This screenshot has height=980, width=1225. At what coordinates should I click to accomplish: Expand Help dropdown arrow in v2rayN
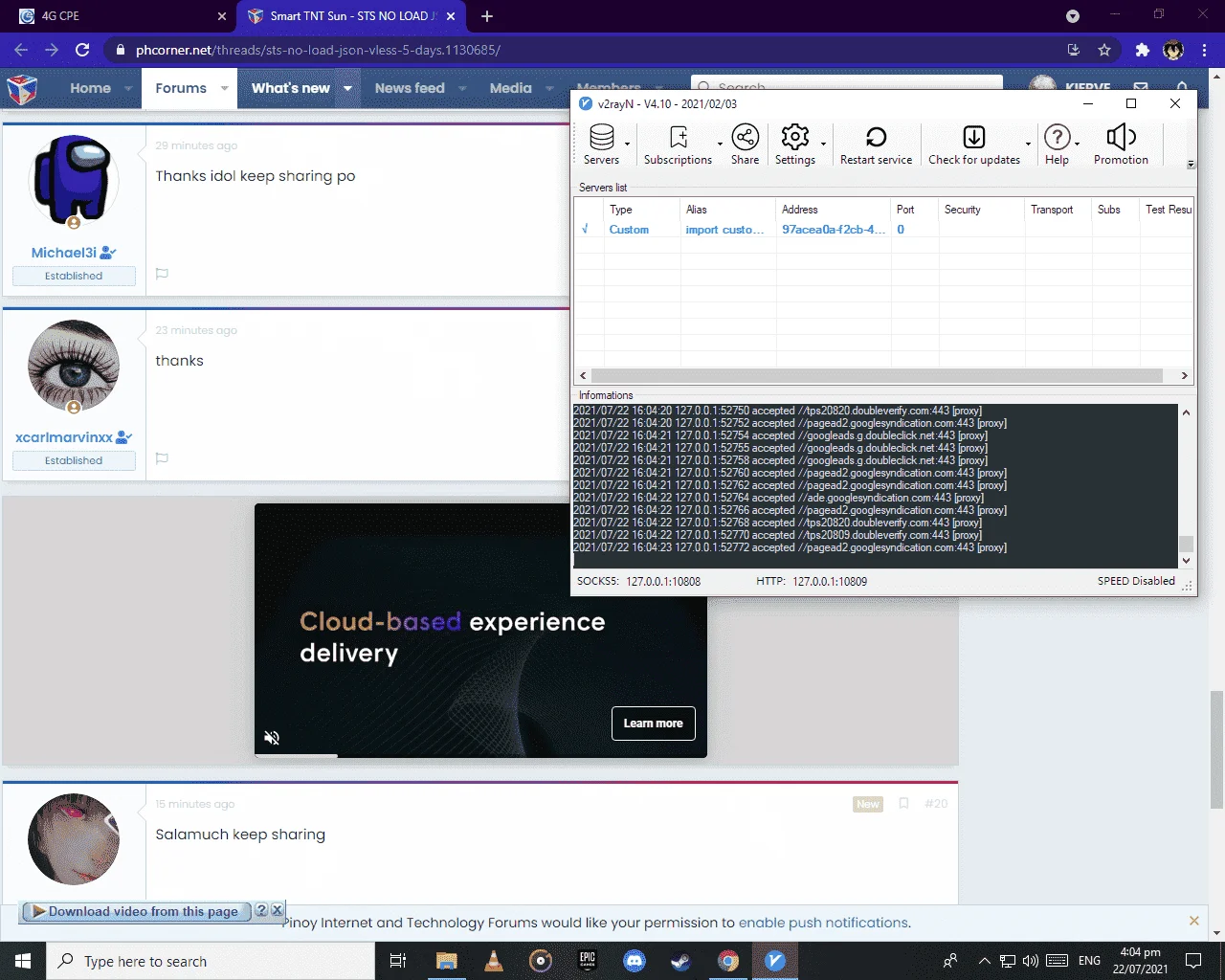pyautogui.click(x=1077, y=145)
